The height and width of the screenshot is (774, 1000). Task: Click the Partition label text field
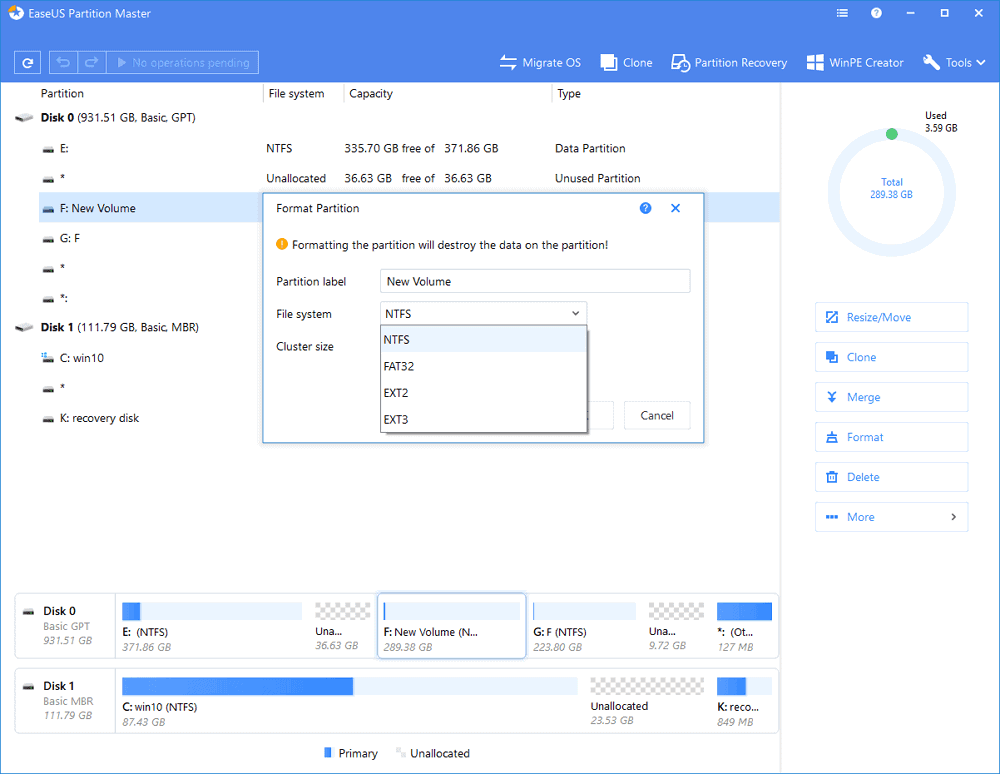[x=535, y=282]
